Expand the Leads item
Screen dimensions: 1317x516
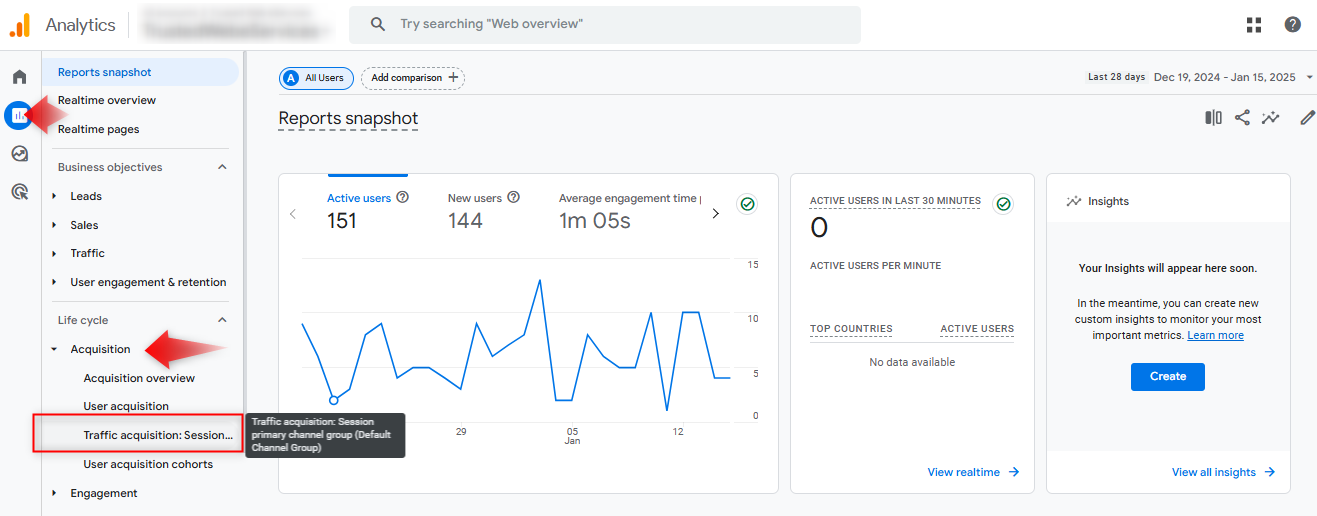[54, 196]
